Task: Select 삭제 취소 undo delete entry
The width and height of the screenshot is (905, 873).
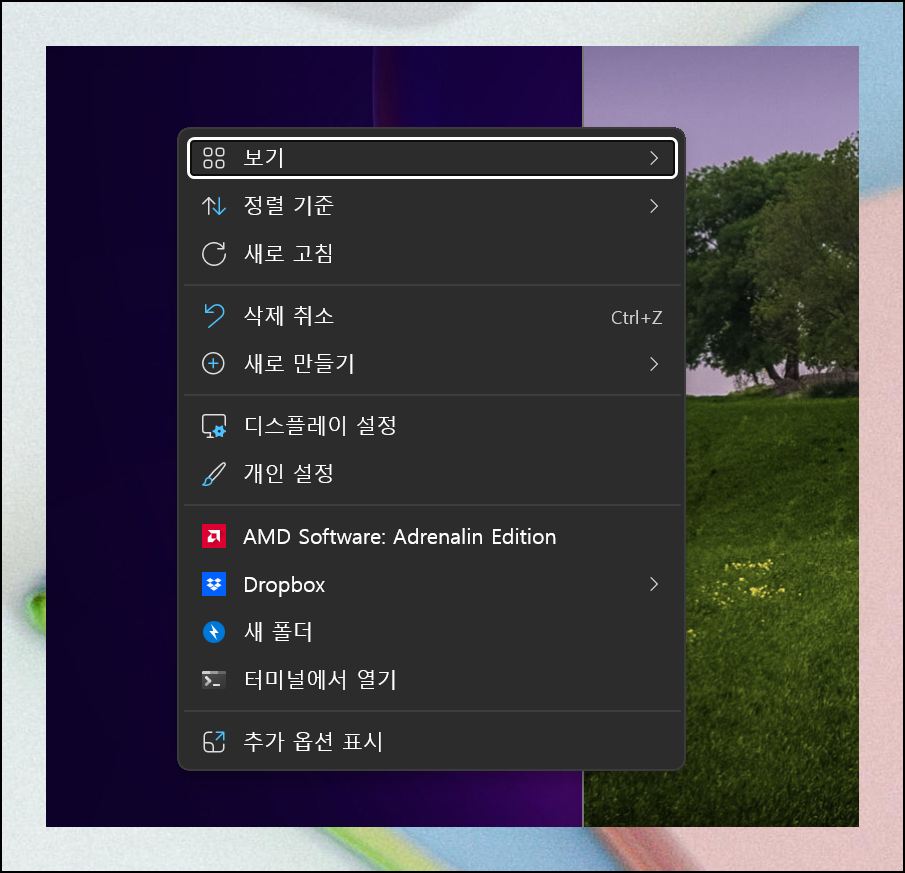Action: click(432, 316)
